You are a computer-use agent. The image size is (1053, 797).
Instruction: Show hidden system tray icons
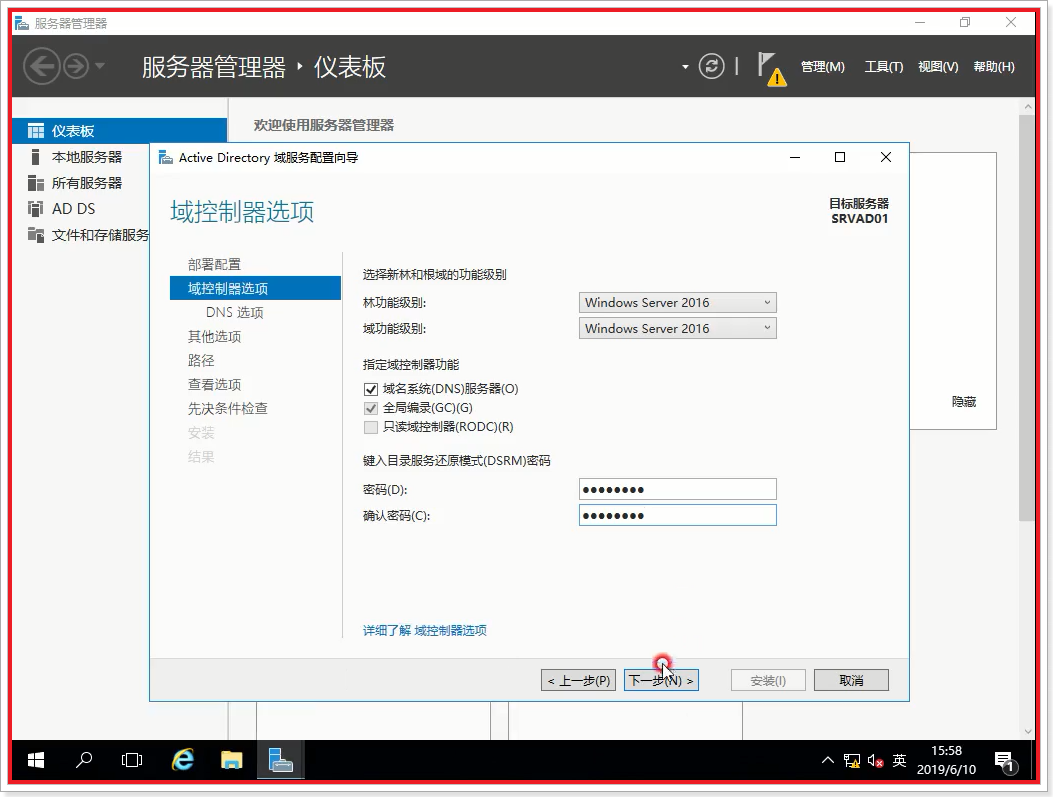click(828, 760)
